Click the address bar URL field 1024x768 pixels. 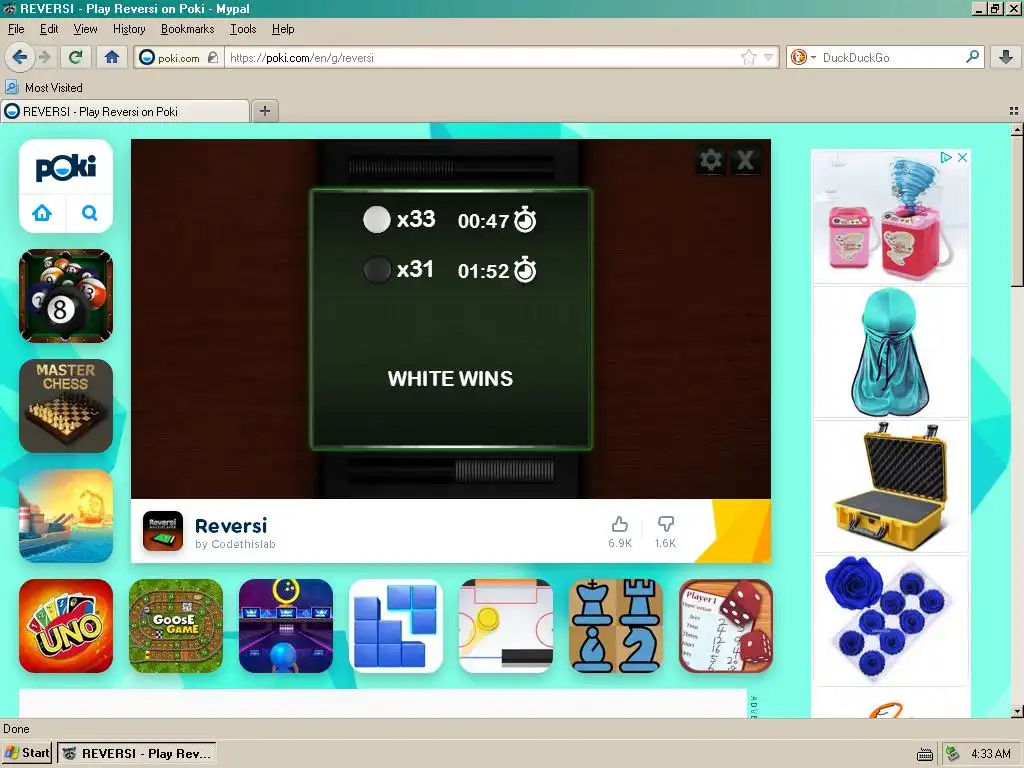click(483, 57)
